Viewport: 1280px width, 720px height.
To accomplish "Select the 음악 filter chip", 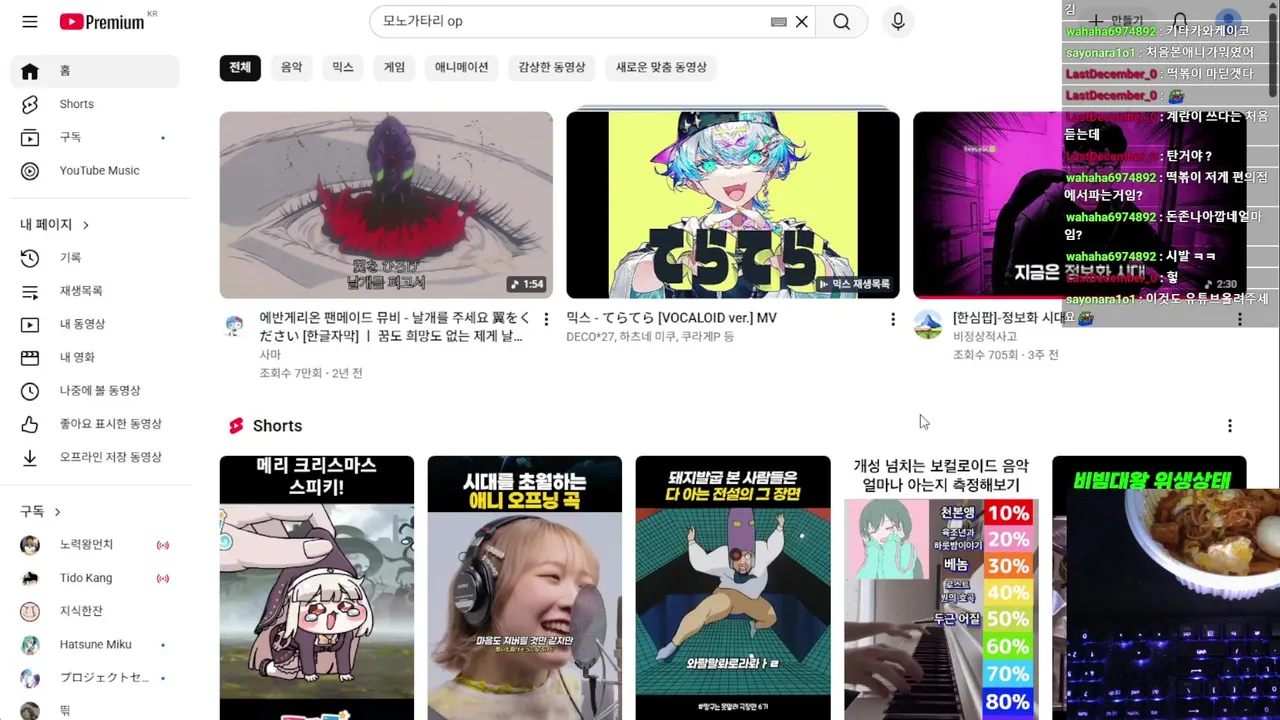I will tap(291, 67).
